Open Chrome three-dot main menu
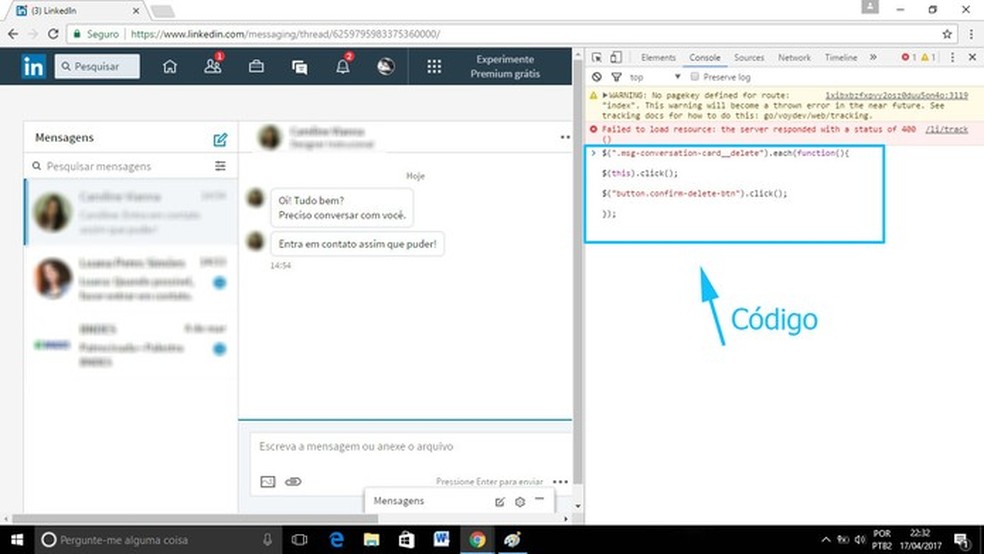This screenshot has width=984, height=554. tap(971, 34)
